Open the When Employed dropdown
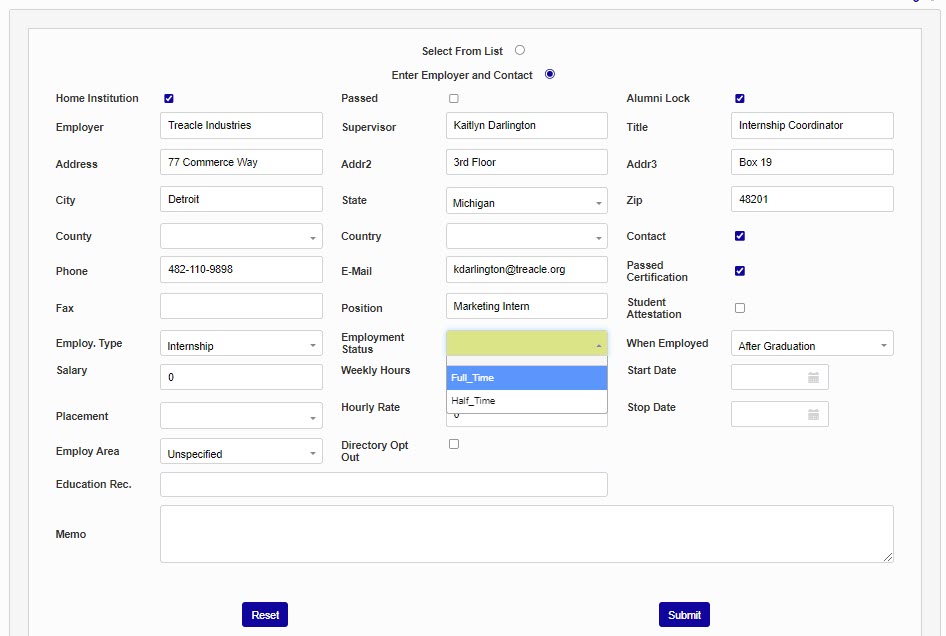 (812, 345)
